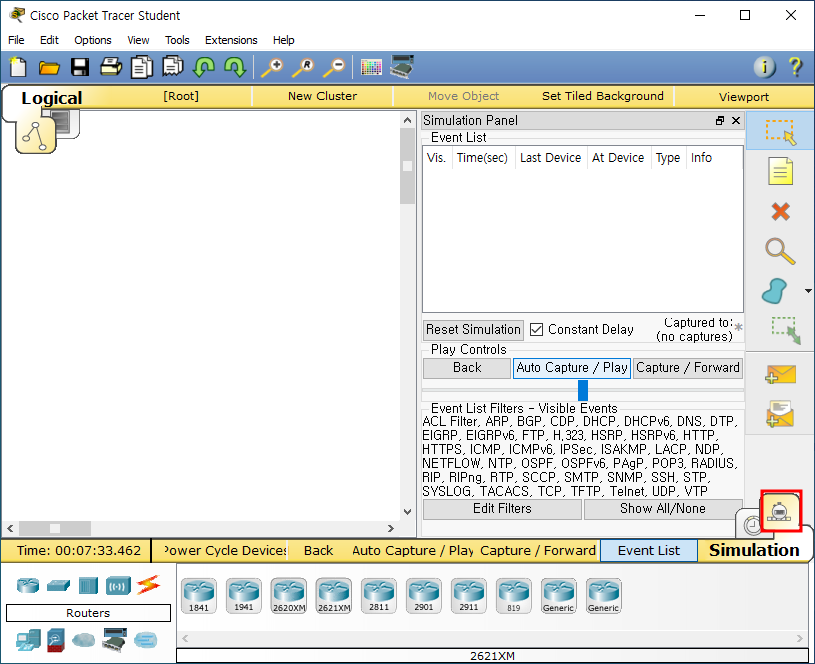Viewport: 815px width, 664px height.
Task: Click the Copy toolbar icon
Action: coord(141,67)
